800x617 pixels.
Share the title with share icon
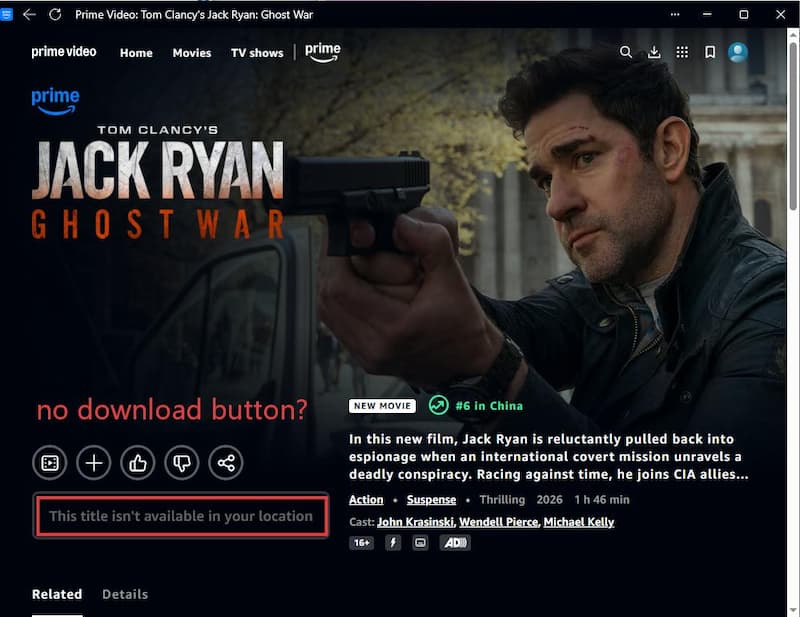tap(226, 463)
